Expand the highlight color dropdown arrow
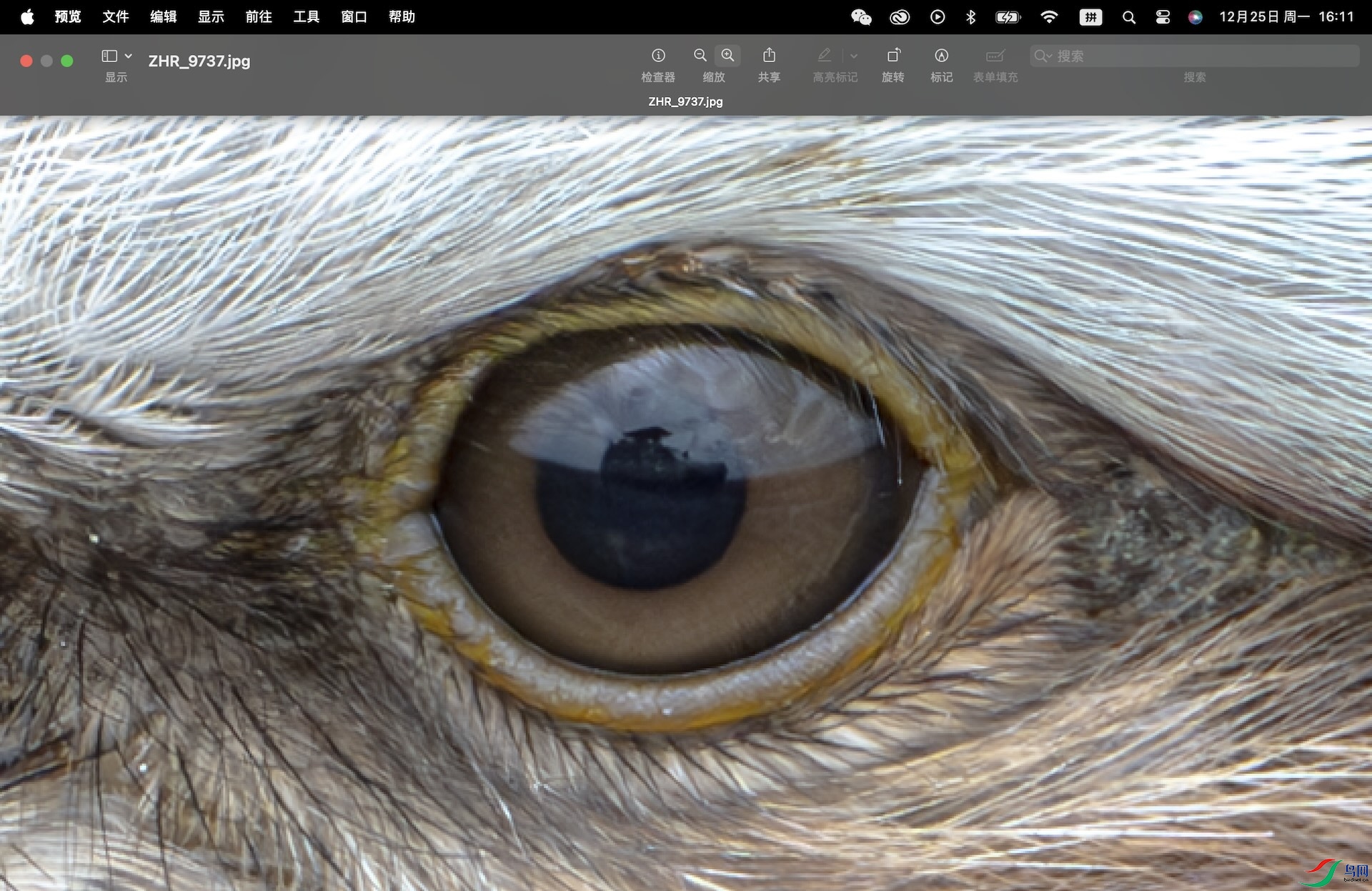The image size is (1372, 891). 854,56
